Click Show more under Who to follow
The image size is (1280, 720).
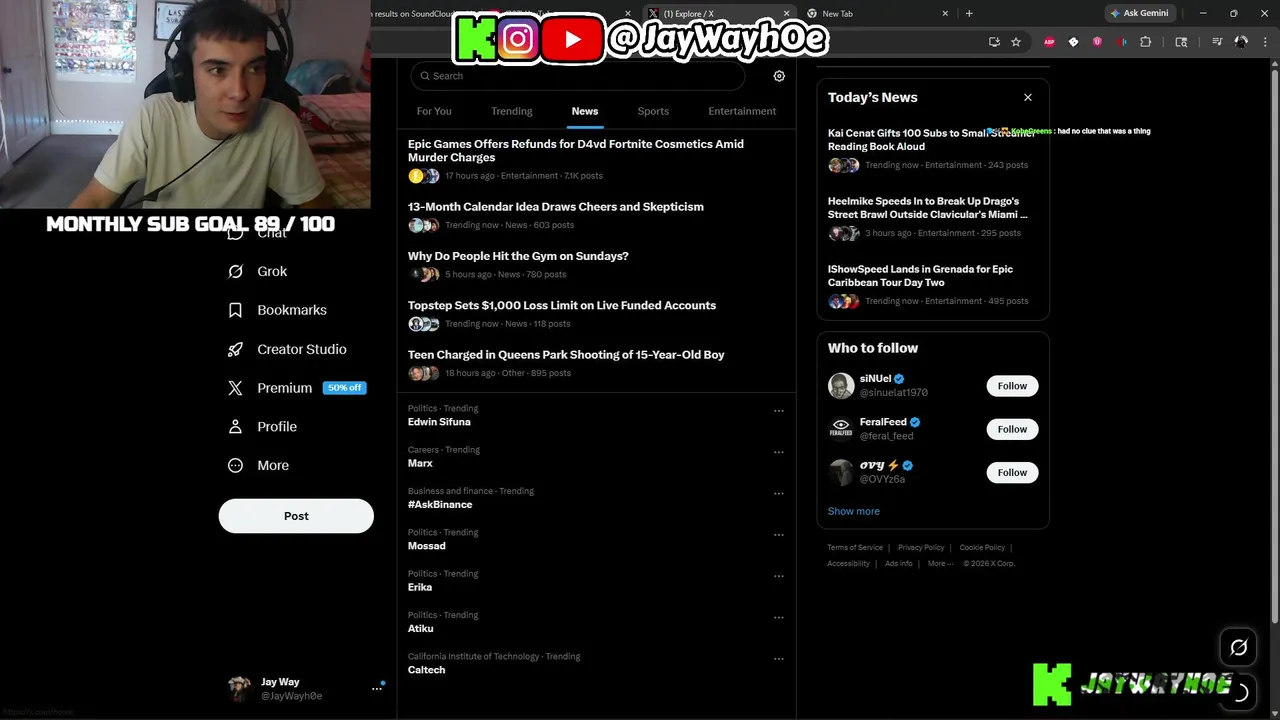pyautogui.click(x=854, y=511)
